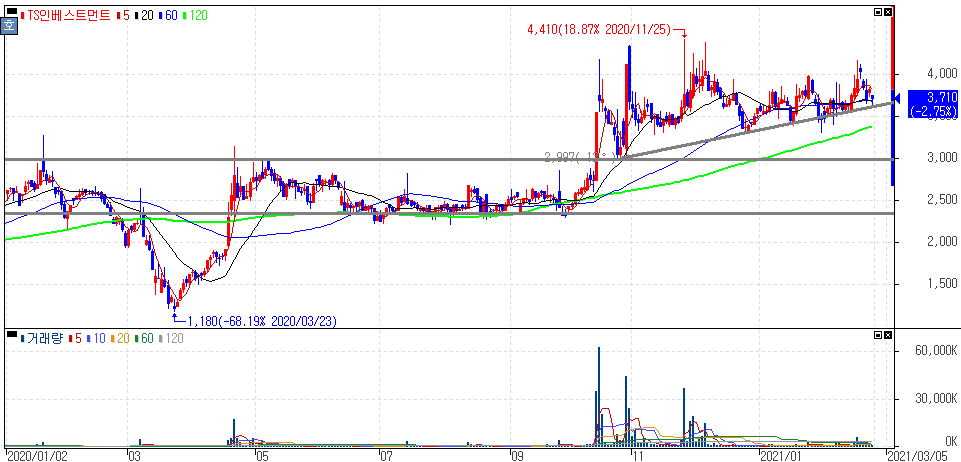Select the black 20-day moving average in price legend
Viewport: 961px width, 462px height.
tap(143, 15)
